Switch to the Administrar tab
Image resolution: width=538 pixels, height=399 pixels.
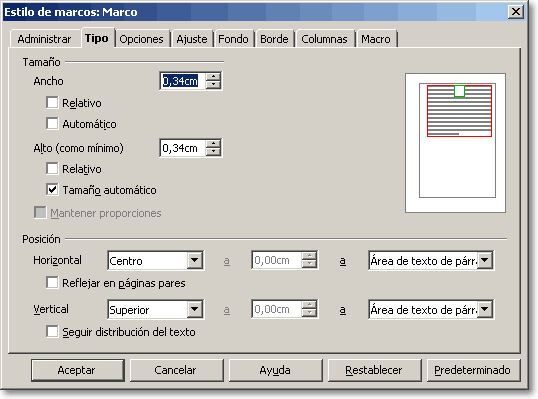point(44,39)
